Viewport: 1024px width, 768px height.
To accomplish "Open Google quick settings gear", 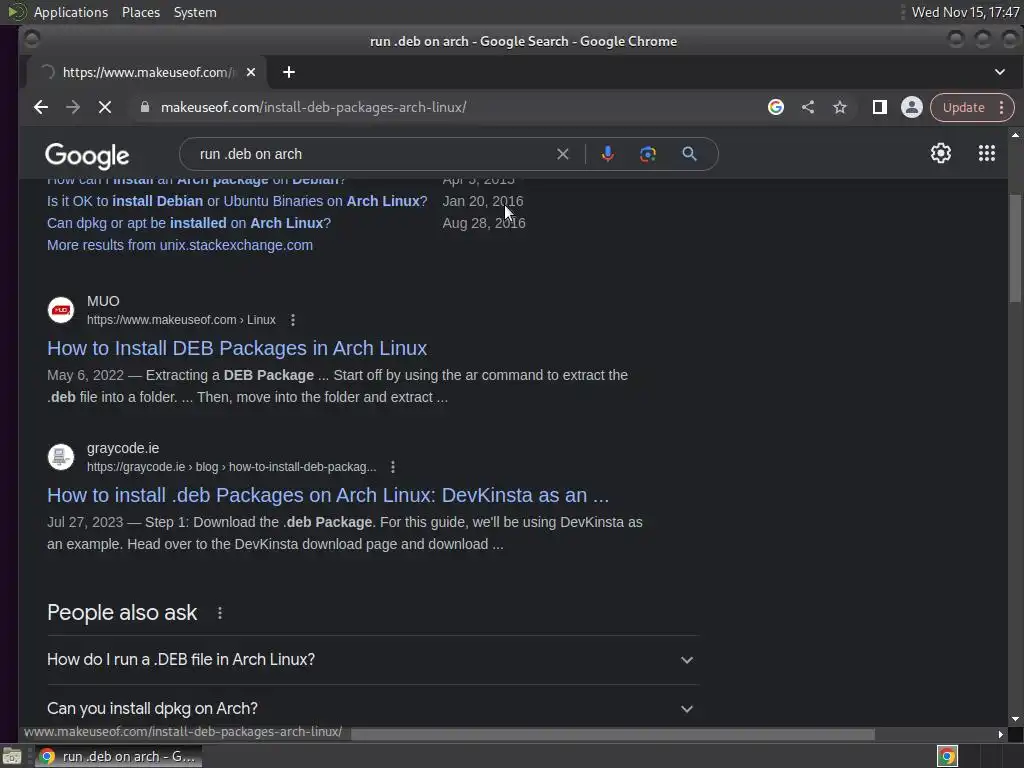I will point(940,153).
